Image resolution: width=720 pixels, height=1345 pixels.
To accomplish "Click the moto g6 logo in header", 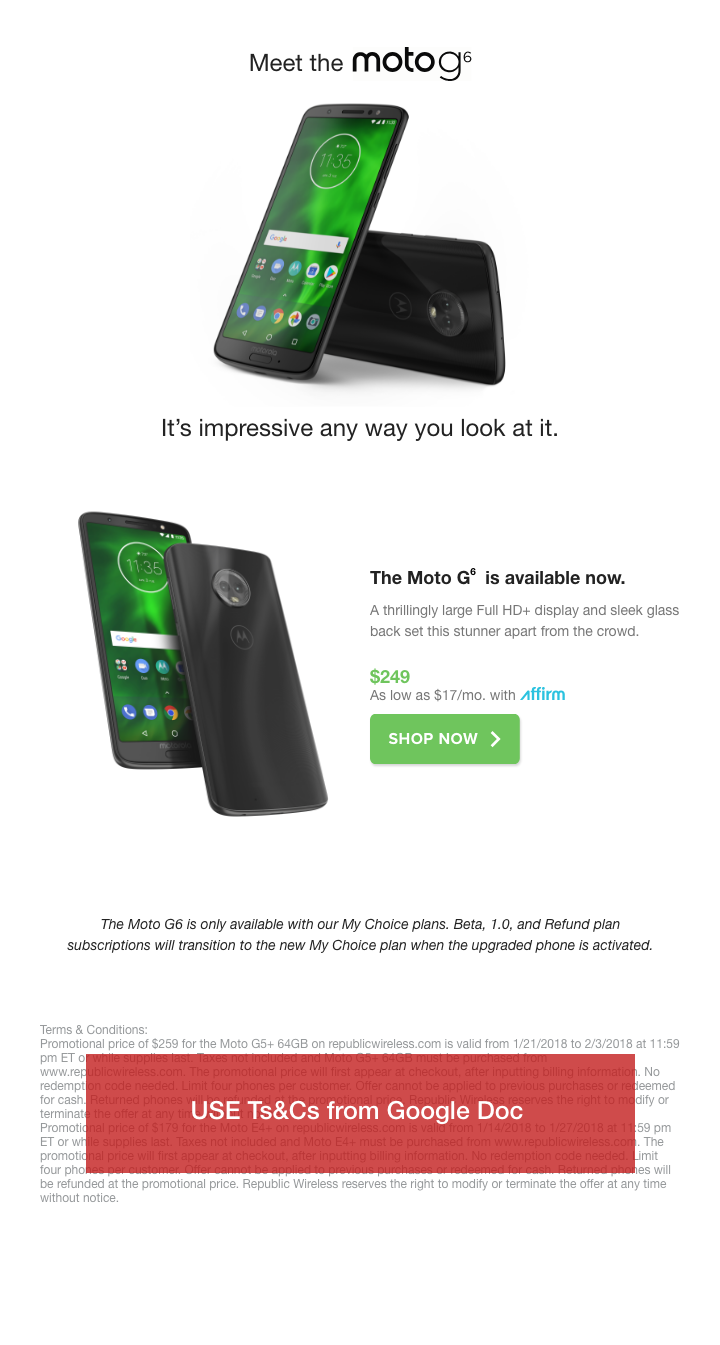I will tap(411, 63).
